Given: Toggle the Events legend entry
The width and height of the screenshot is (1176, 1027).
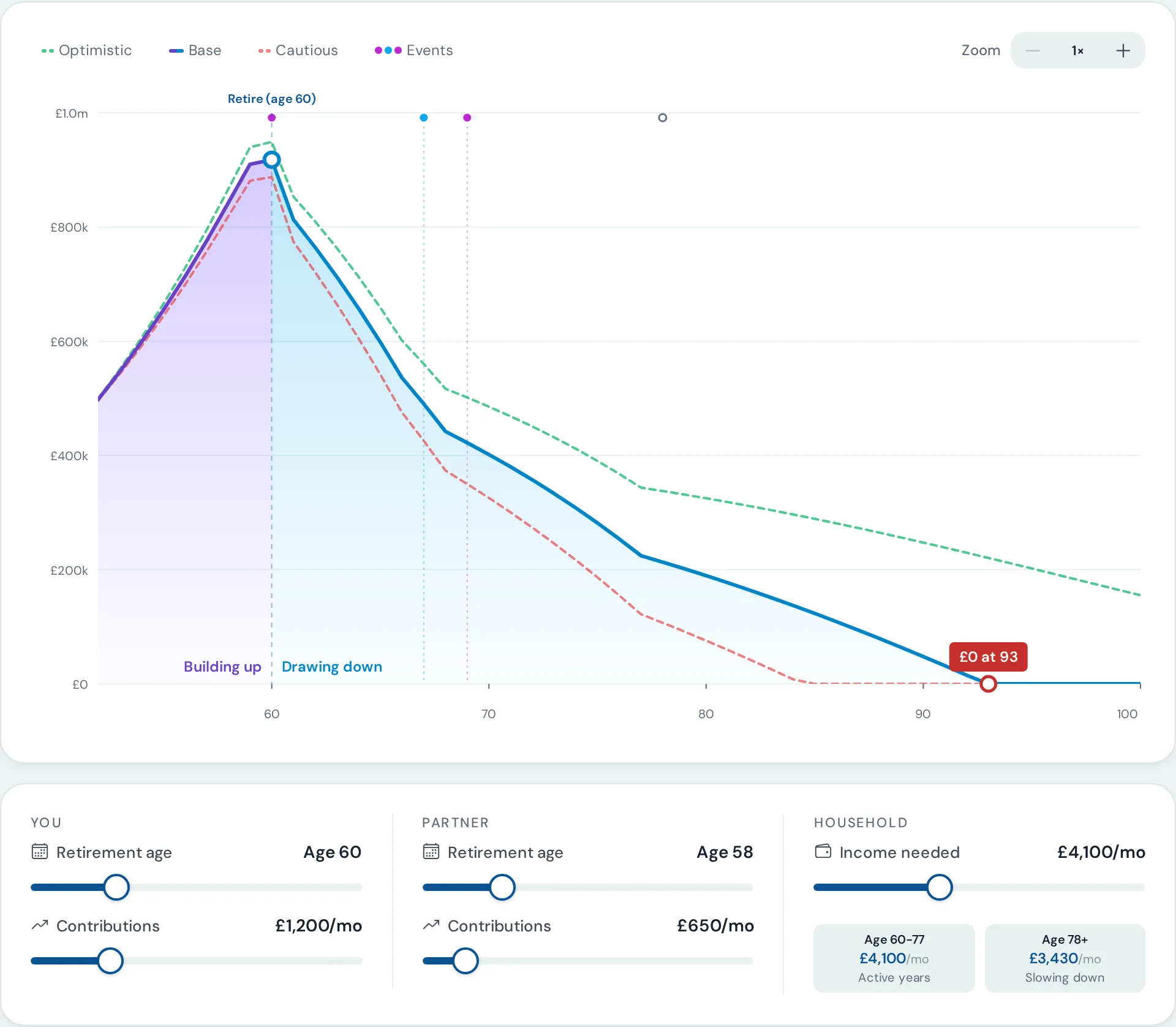Looking at the screenshot, I should point(413,50).
